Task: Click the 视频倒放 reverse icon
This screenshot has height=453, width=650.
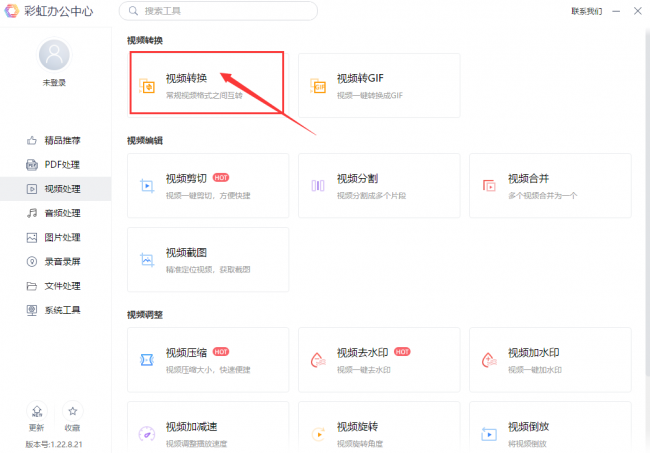Action: pos(489,434)
